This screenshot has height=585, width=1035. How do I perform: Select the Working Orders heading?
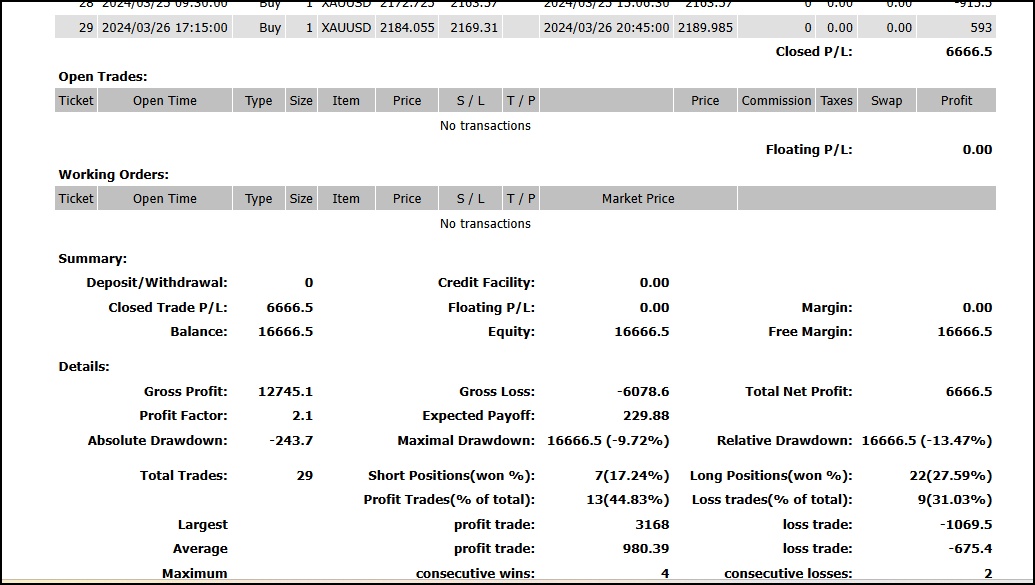tap(114, 175)
